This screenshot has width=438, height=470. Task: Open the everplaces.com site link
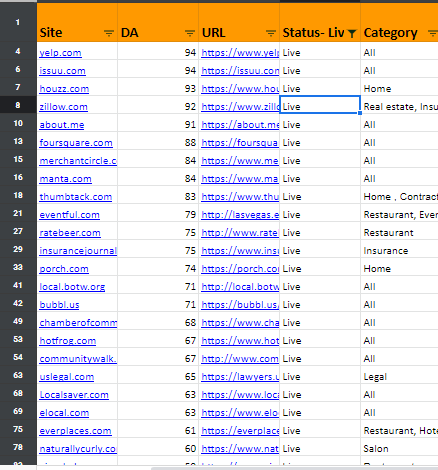[75, 431]
